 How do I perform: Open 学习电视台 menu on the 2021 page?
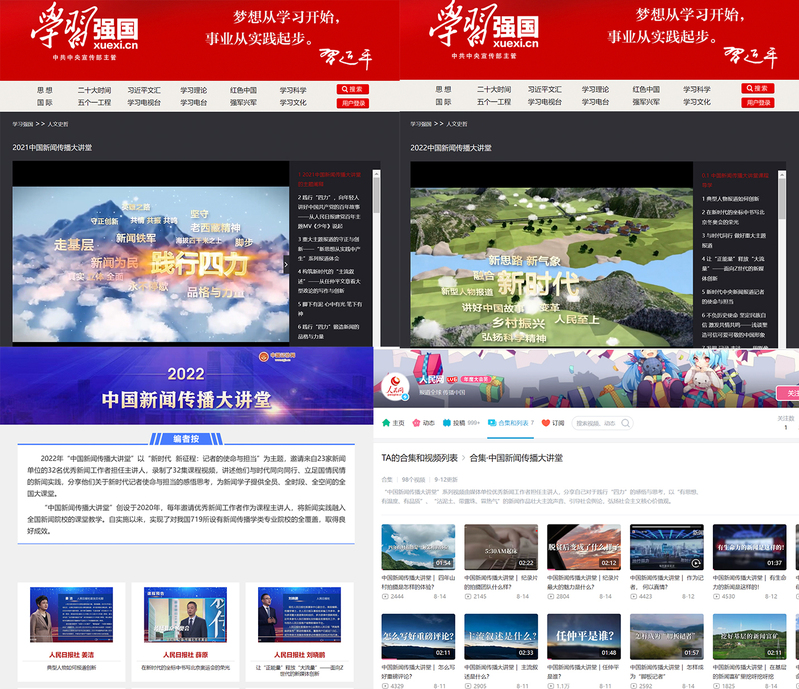(144, 102)
